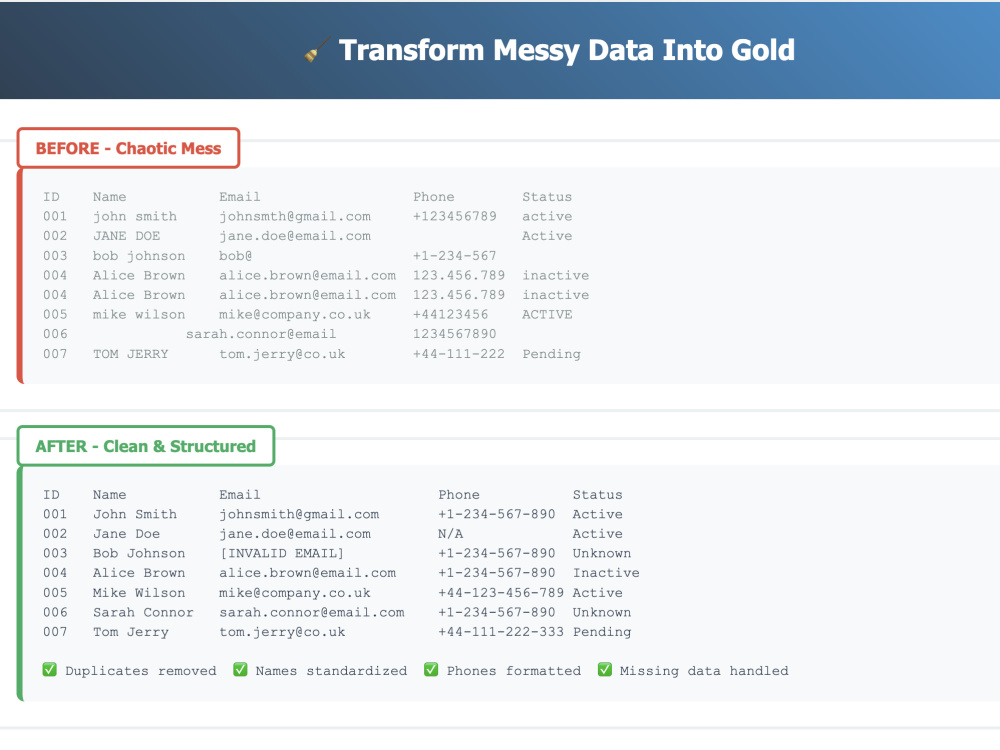Click lowercase 'mike wilson' in the BEFORE table
Viewport: 1000px width, 750px height.
[x=139, y=314]
